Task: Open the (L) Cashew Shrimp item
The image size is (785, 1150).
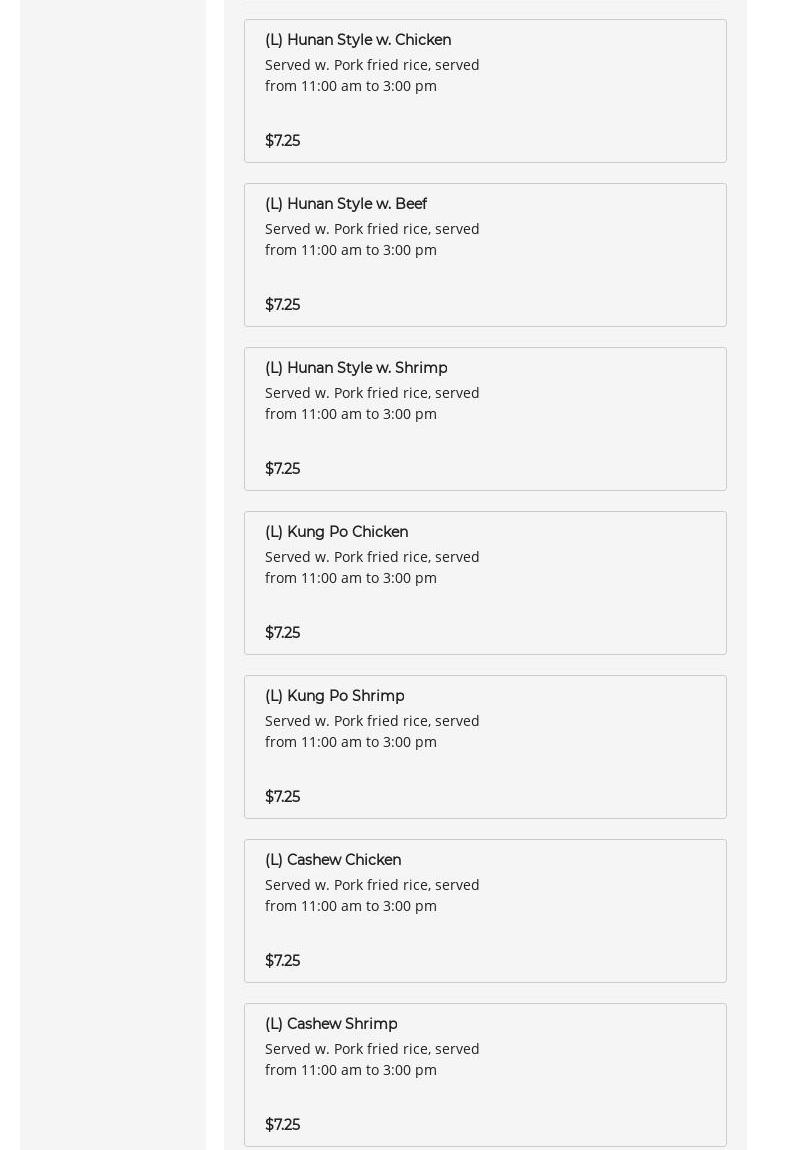Action: 331,1024
